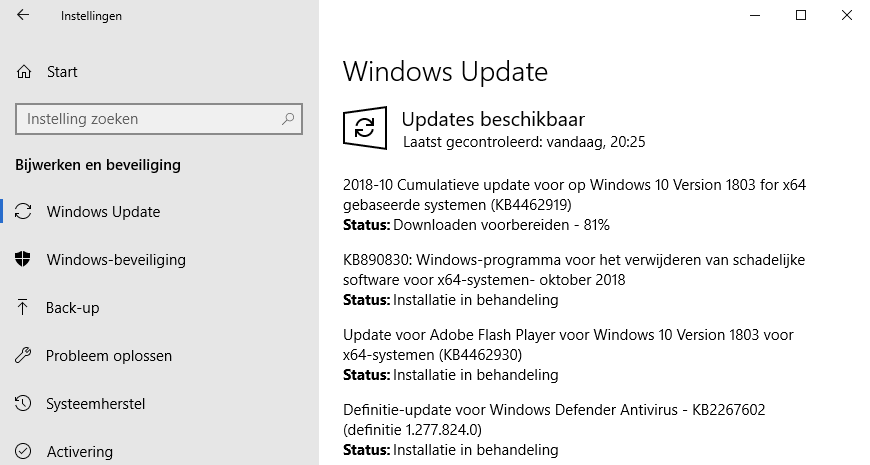The height and width of the screenshot is (465, 870).
Task: Click the Systeemherstel history icon
Action: (23, 404)
